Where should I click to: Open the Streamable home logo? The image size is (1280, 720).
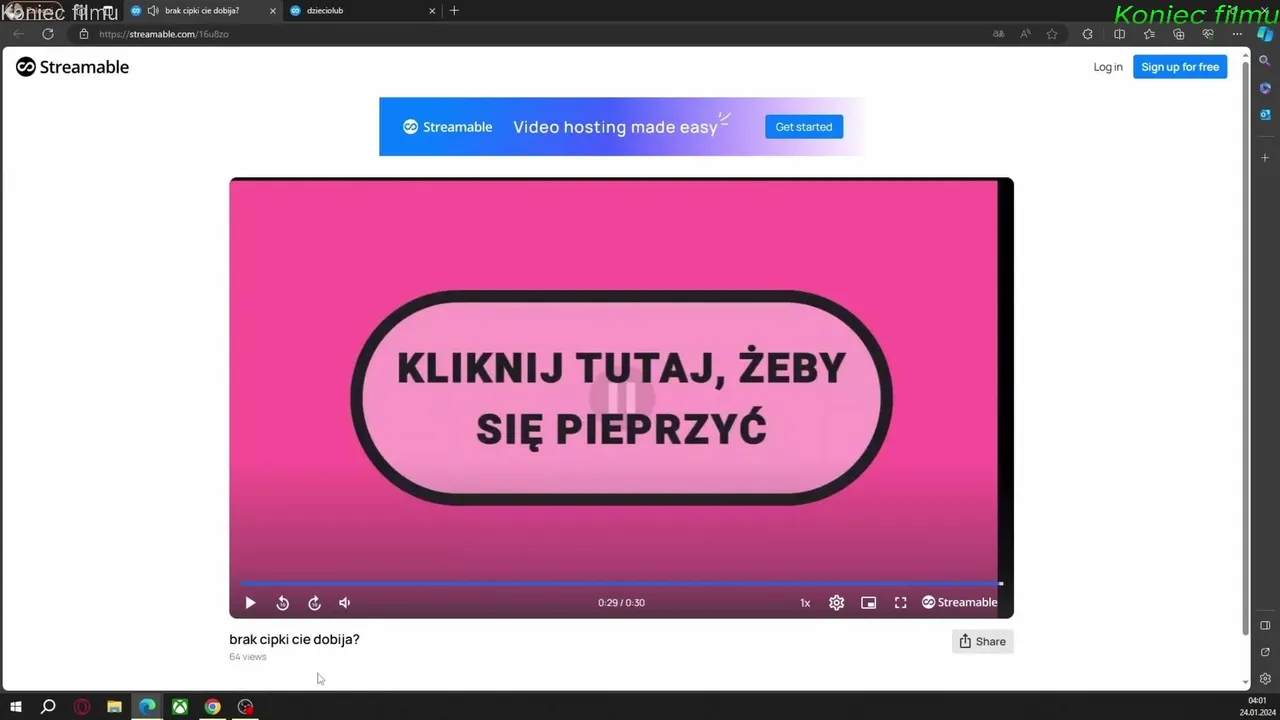[72, 67]
